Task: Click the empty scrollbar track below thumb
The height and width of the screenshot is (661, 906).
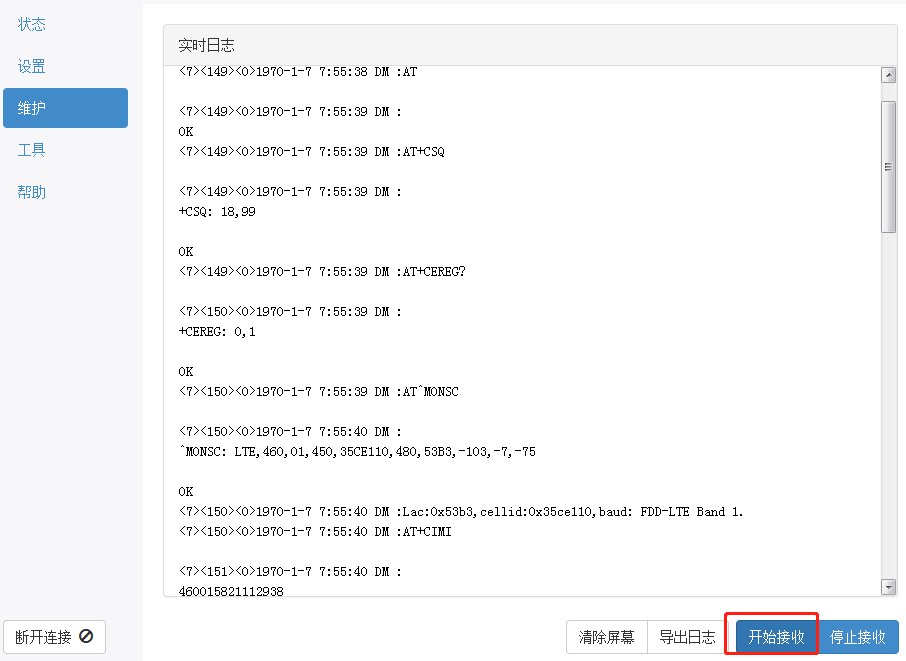Action: coord(888,400)
